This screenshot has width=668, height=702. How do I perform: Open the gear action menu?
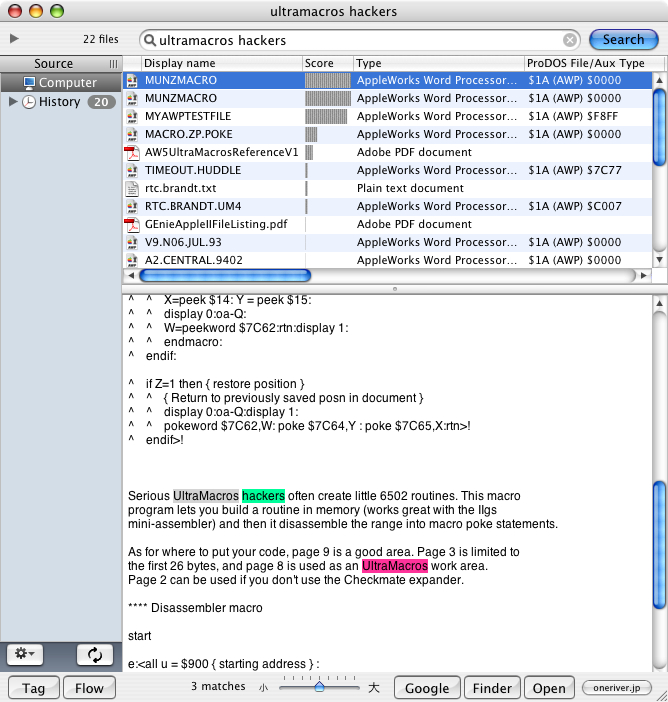click(25, 654)
